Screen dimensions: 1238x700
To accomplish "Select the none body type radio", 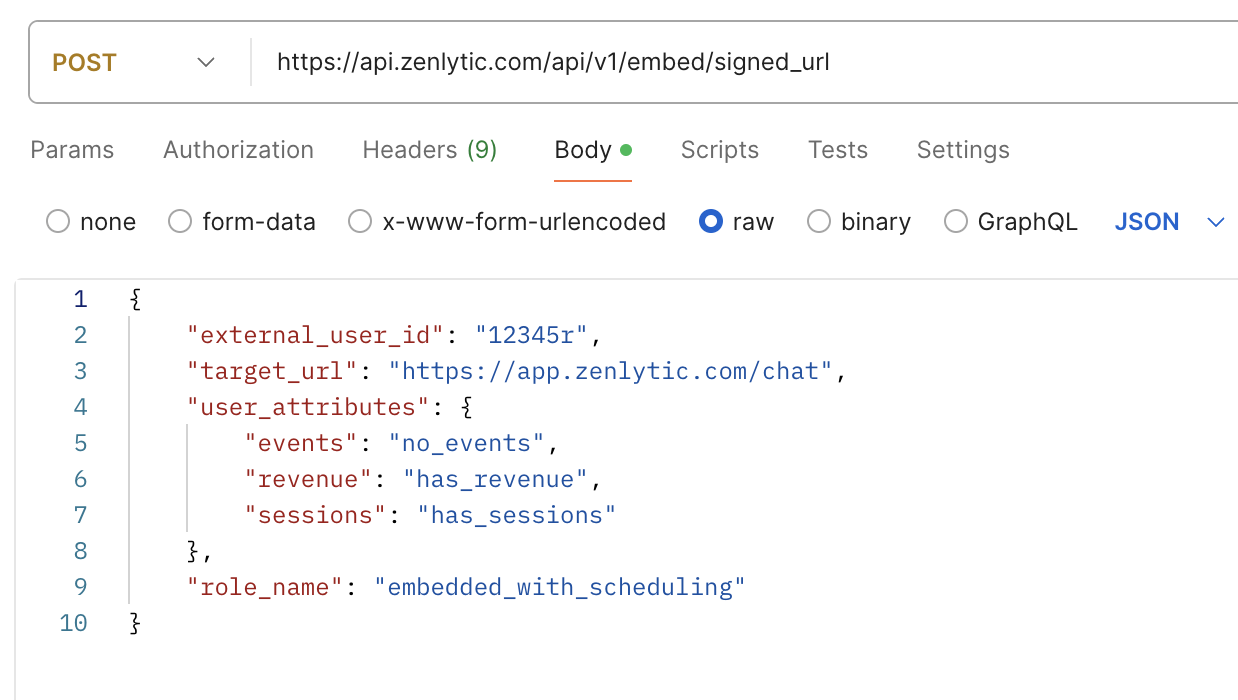I will tap(58, 222).
